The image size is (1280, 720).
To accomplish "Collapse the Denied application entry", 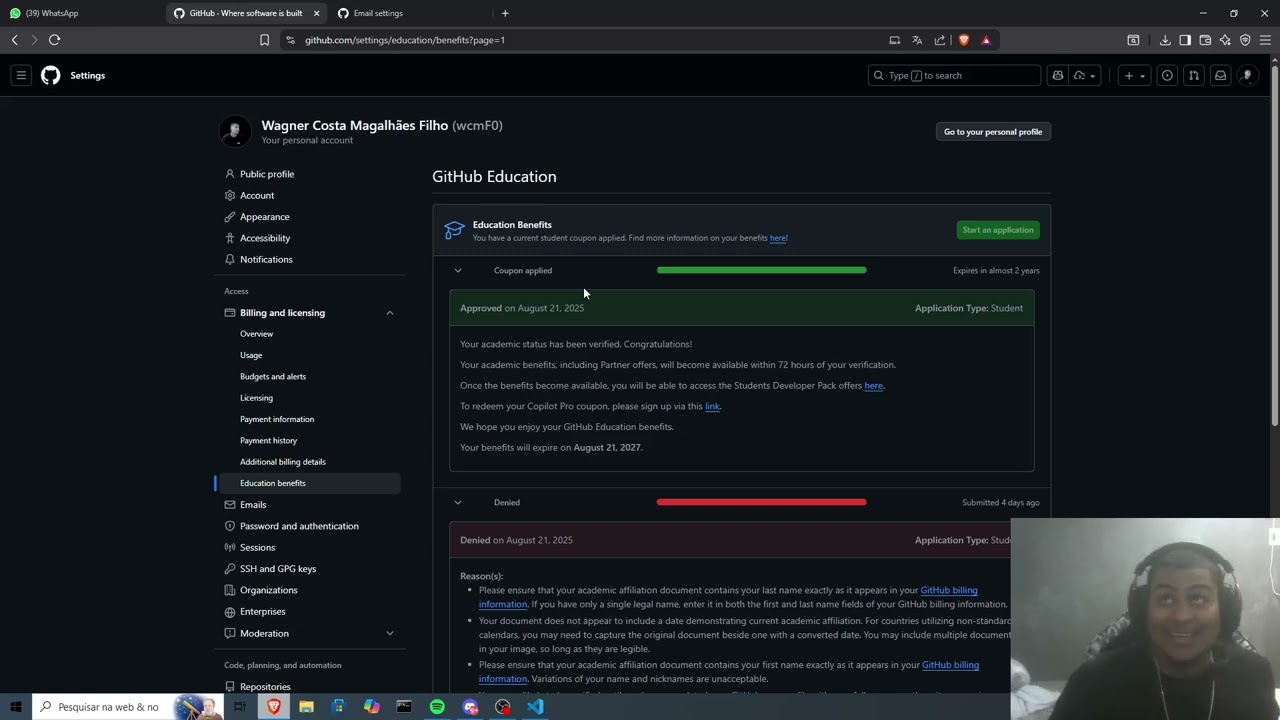I will click(458, 503).
